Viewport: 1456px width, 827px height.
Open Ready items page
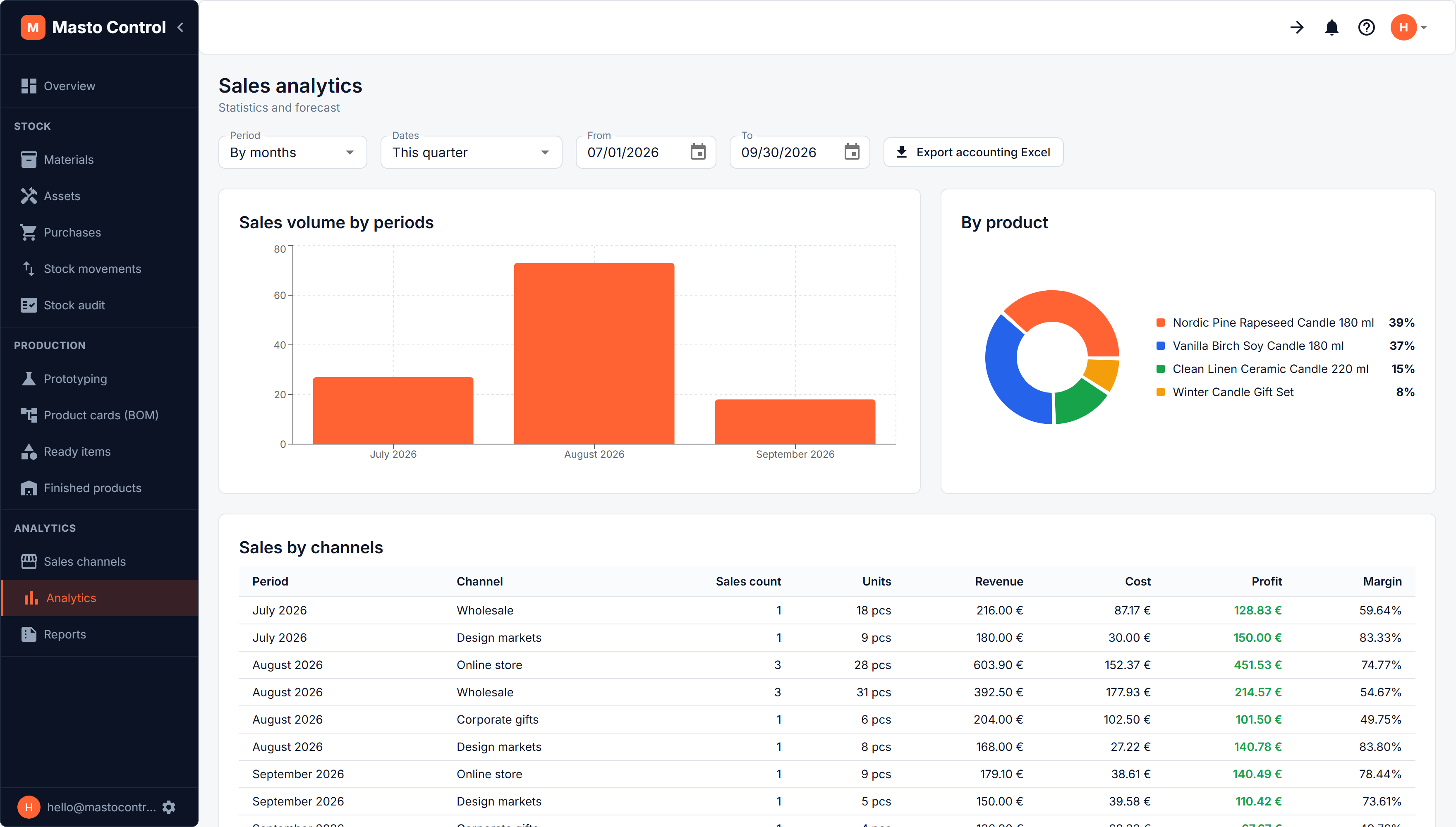pyautogui.click(x=99, y=452)
